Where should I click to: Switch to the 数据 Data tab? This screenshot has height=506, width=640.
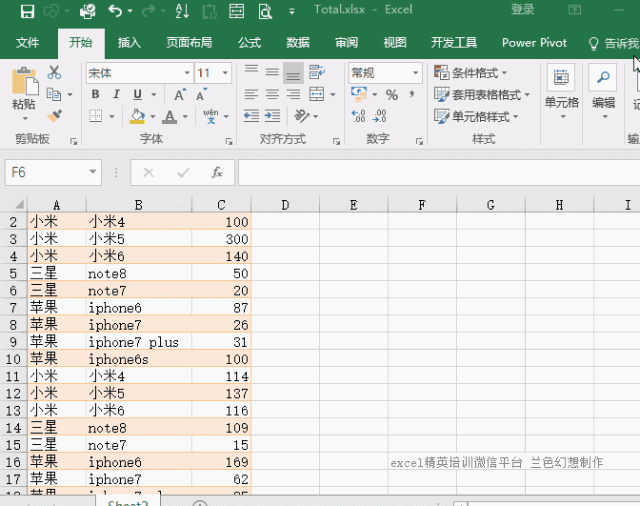point(298,42)
